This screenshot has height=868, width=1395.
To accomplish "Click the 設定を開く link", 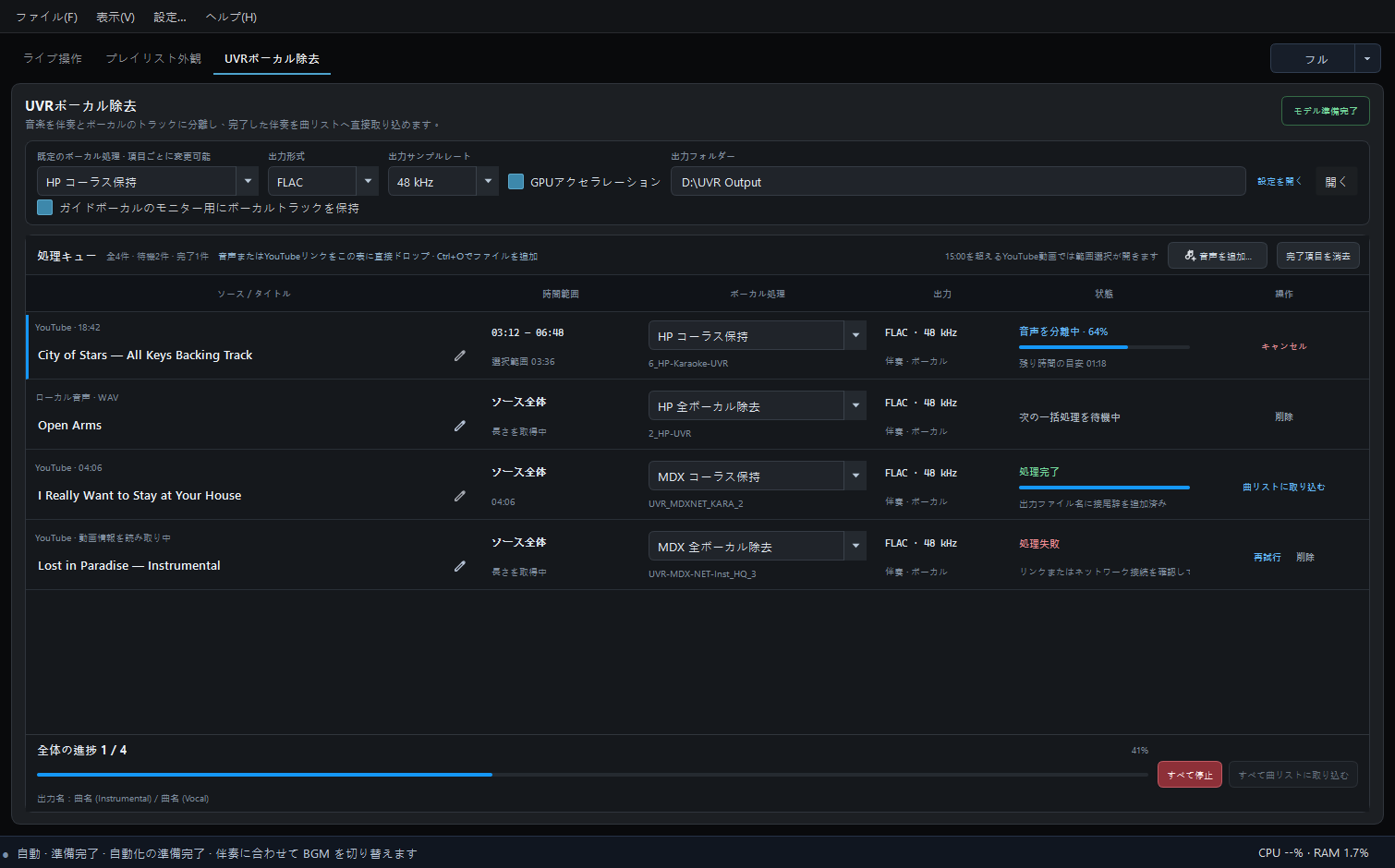I will point(1279,181).
